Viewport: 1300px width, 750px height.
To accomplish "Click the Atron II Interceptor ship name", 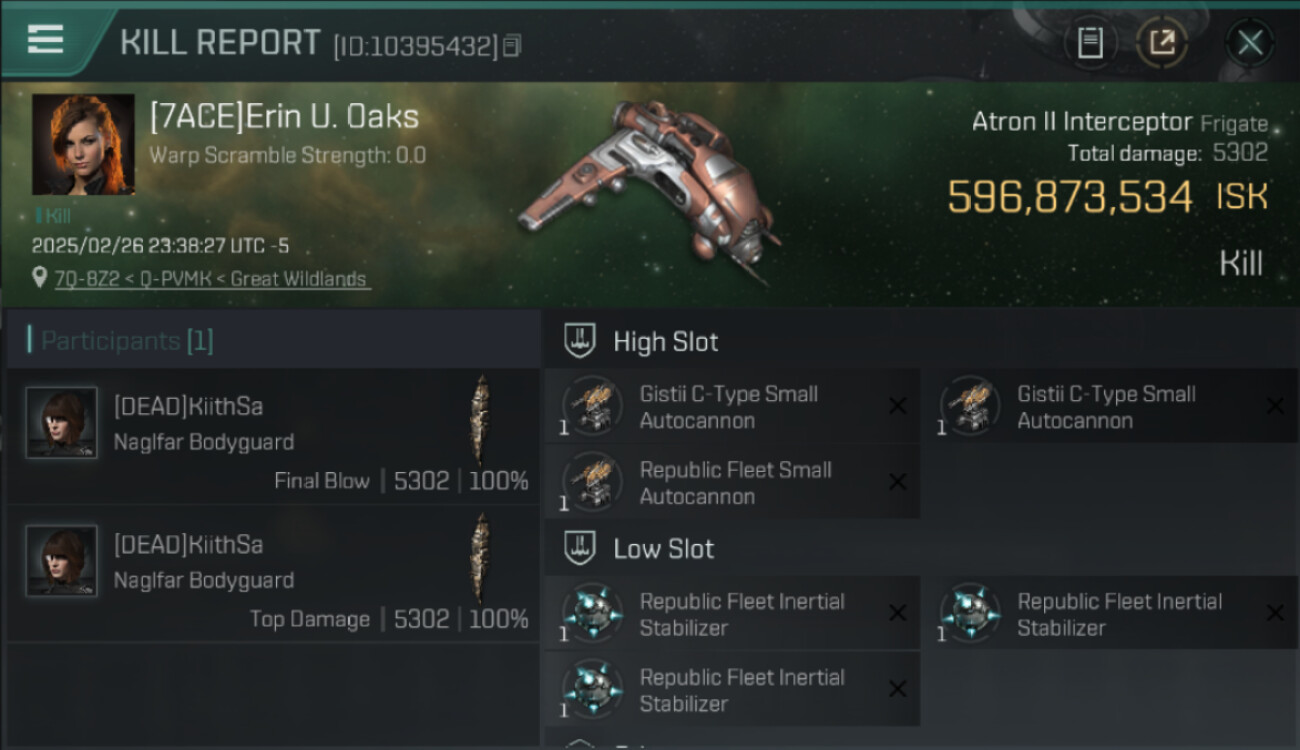I will [1082, 122].
